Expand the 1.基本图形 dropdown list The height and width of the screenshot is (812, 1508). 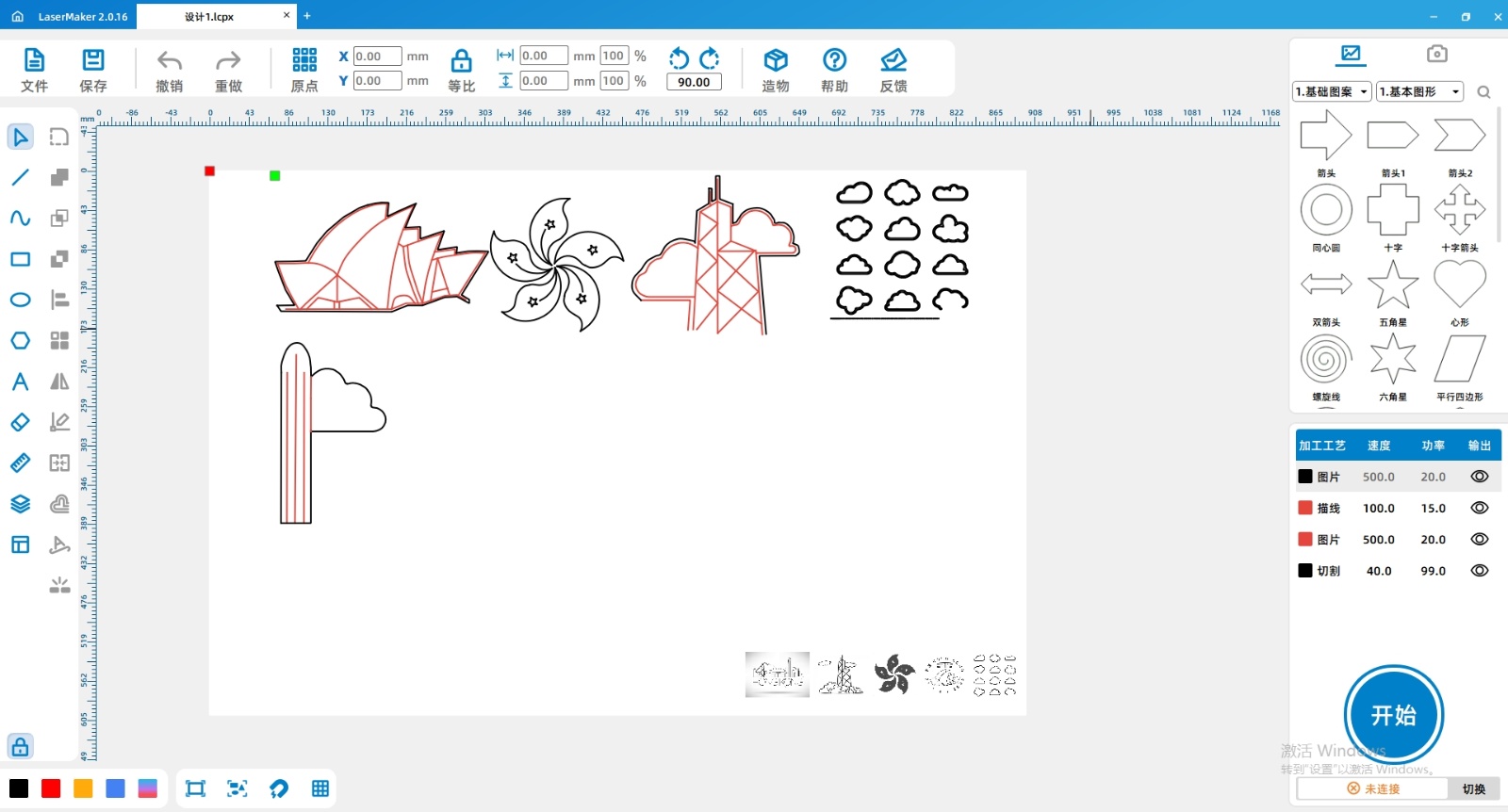tap(1418, 91)
